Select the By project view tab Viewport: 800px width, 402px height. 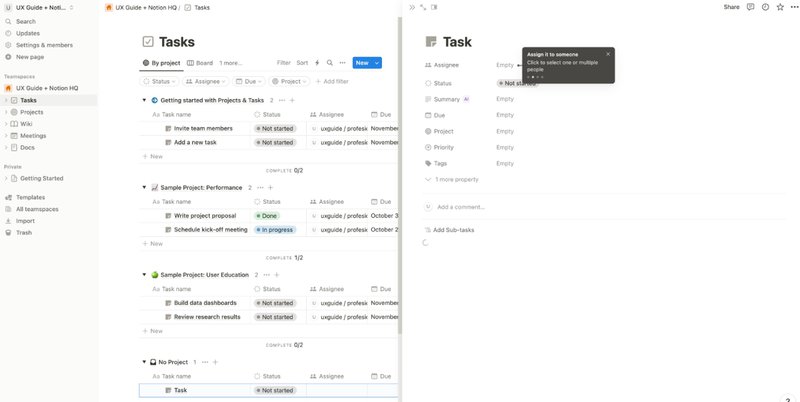161,63
